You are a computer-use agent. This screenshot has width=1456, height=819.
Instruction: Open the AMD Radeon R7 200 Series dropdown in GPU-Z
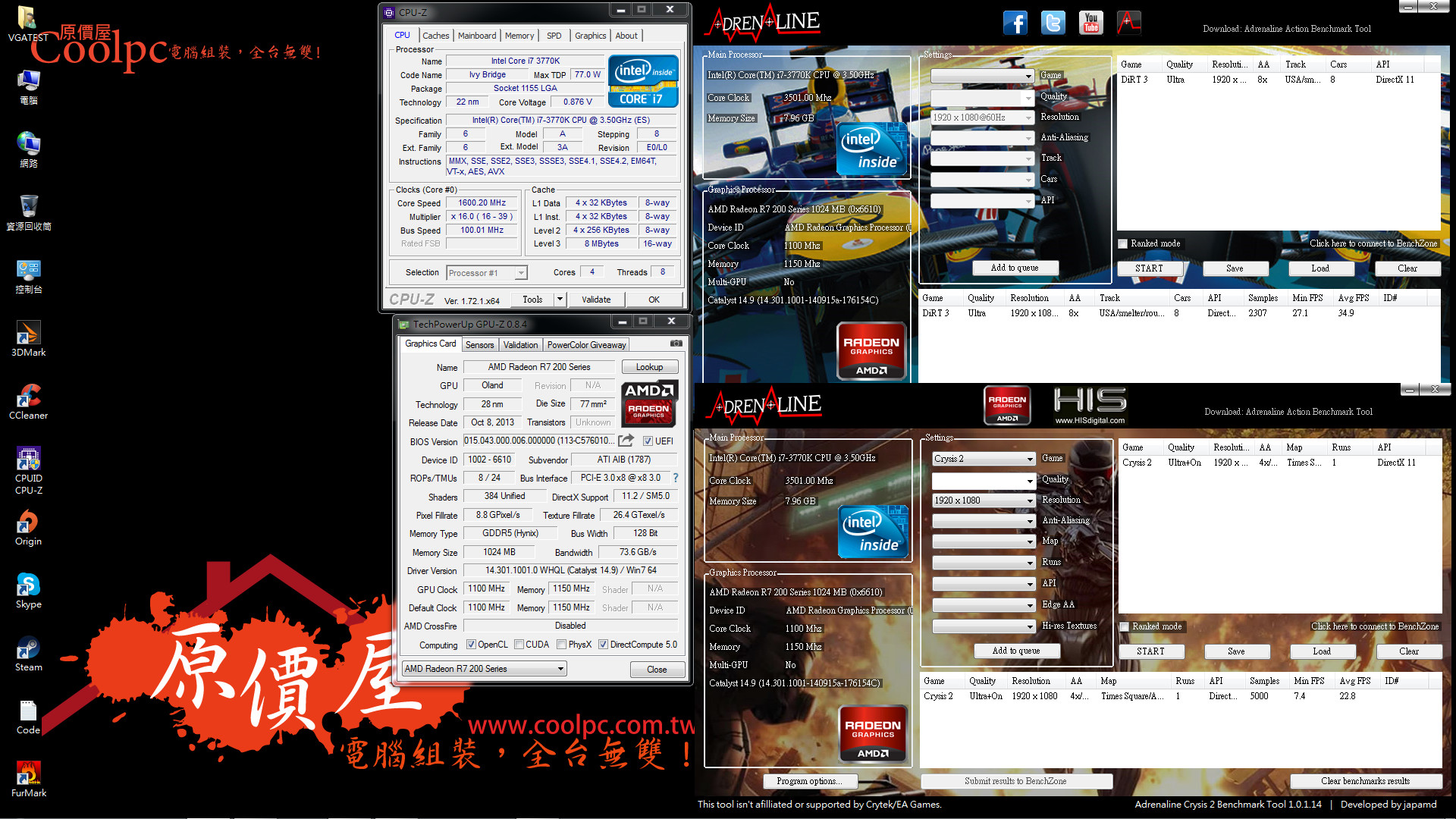485,669
